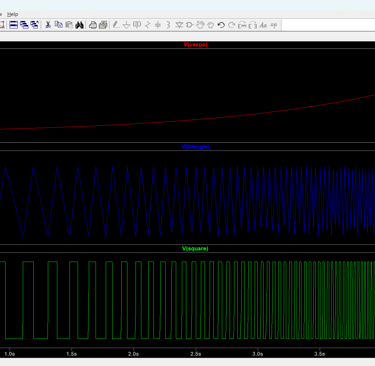
Task: Click the 3.5s time axis label
Action: (320, 354)
